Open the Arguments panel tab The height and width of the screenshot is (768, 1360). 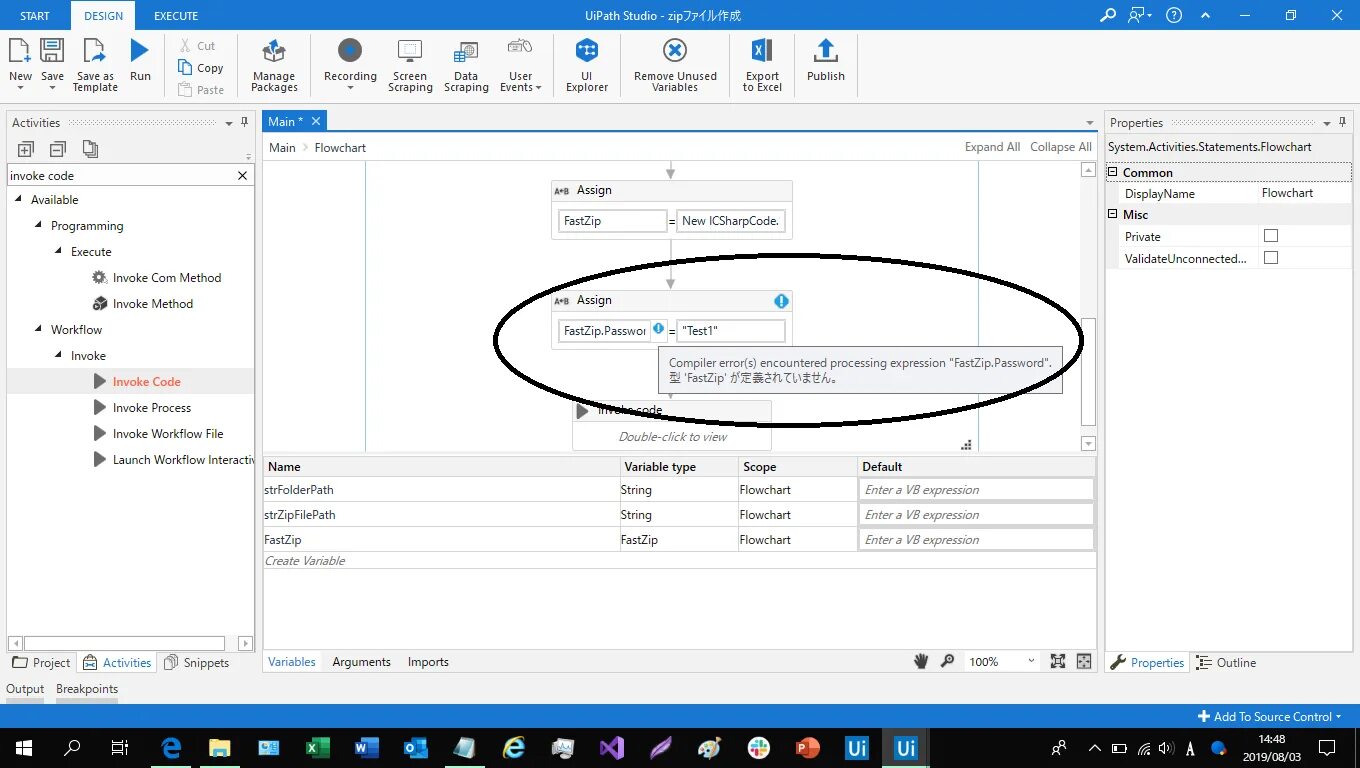click(361, 662)
